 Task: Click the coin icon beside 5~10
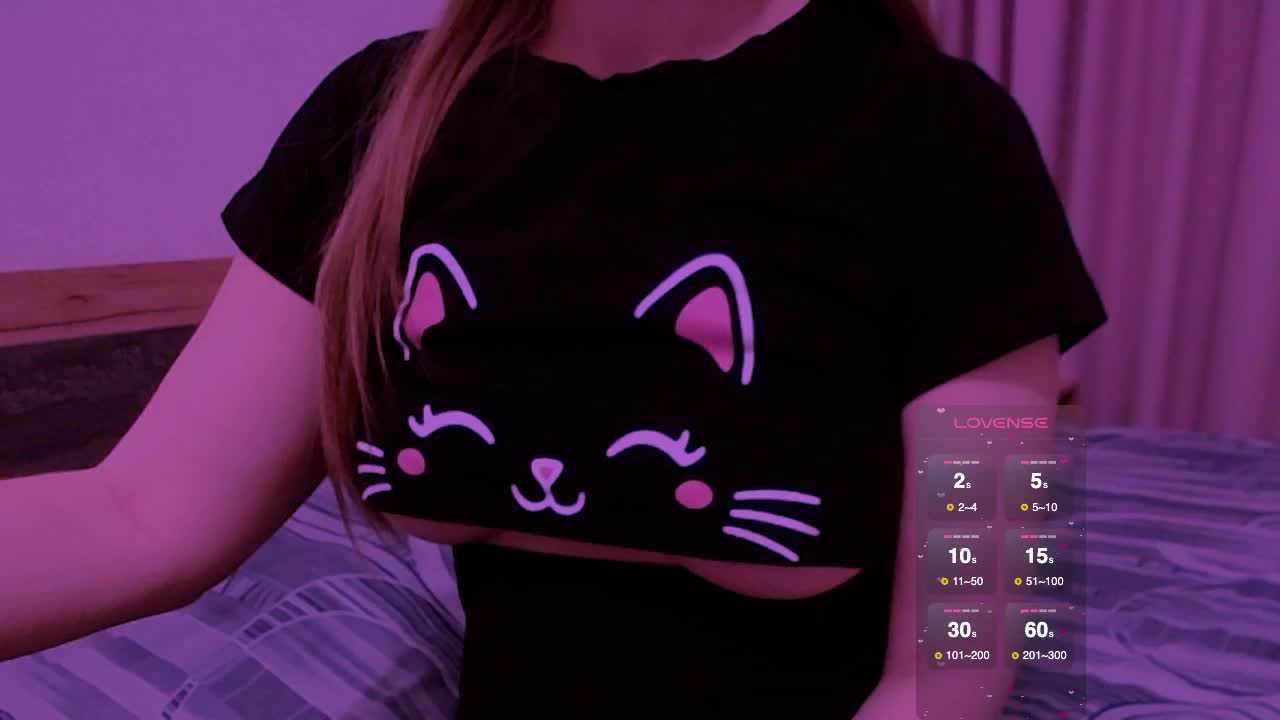(x=1024, y=507)
